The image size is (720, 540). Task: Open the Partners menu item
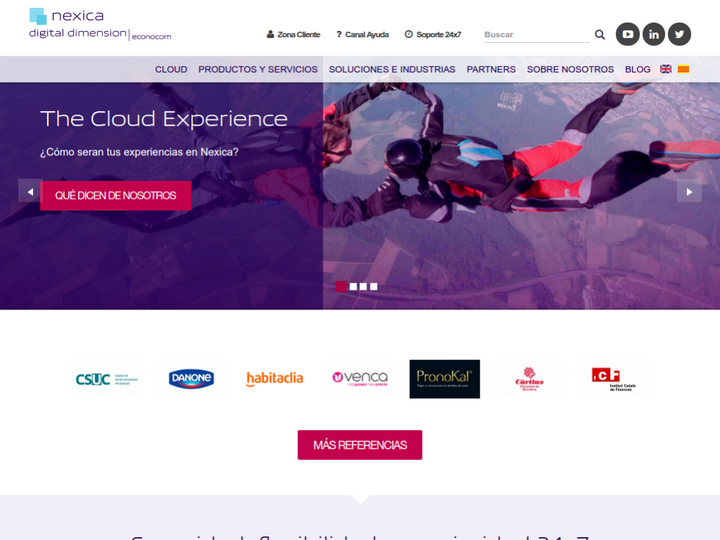click(491, 70)
